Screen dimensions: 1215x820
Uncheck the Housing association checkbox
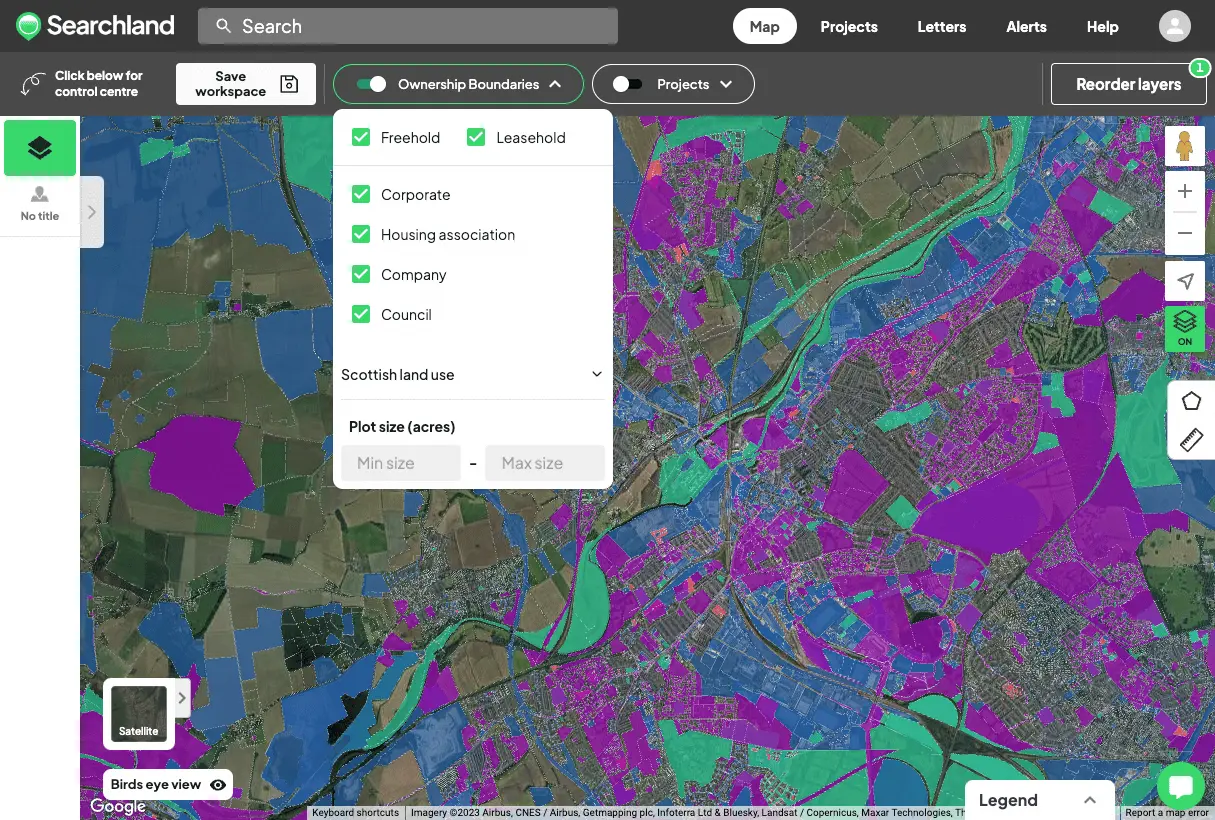[x=361, y=234]
